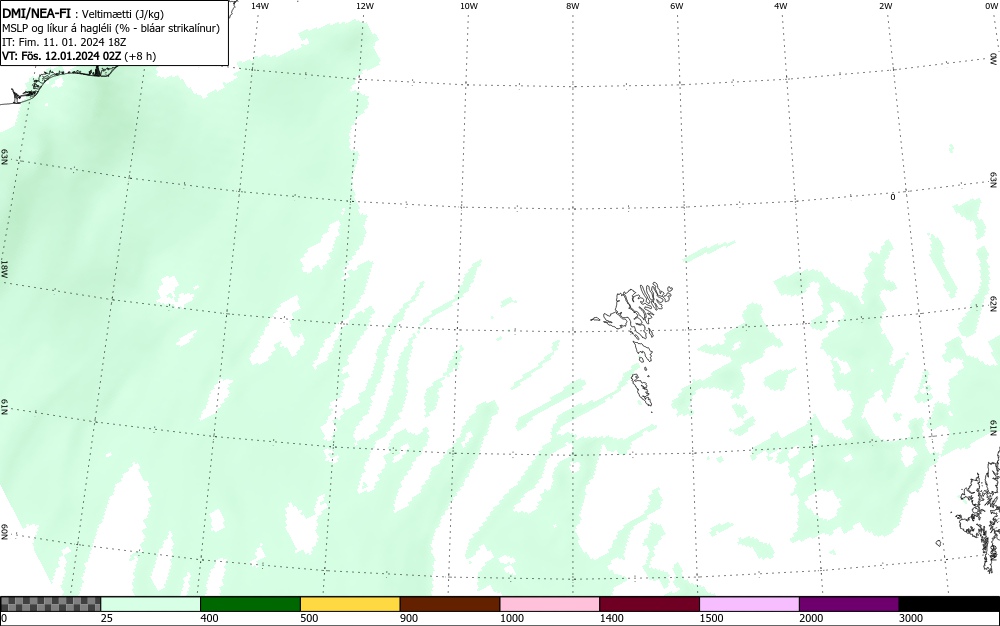Viewport: 1000px width, 626px height.
Task: Click the gray checkered 0–25 legend swatch
Action: pyautogui.click(x=50, y=604)
